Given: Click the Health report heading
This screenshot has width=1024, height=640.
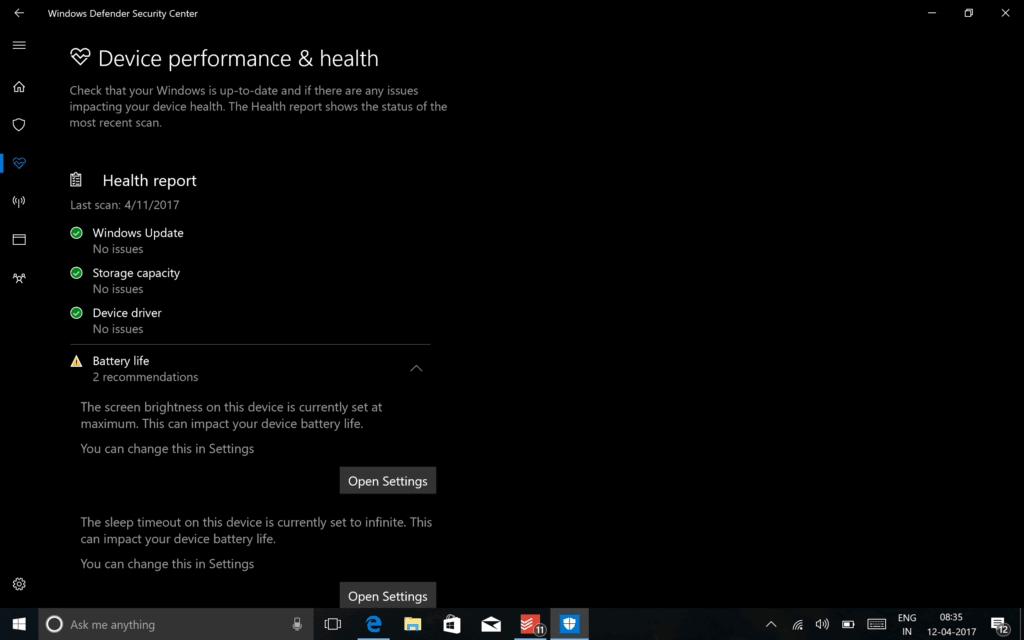Looking at the screenshot, I should 150,180.
